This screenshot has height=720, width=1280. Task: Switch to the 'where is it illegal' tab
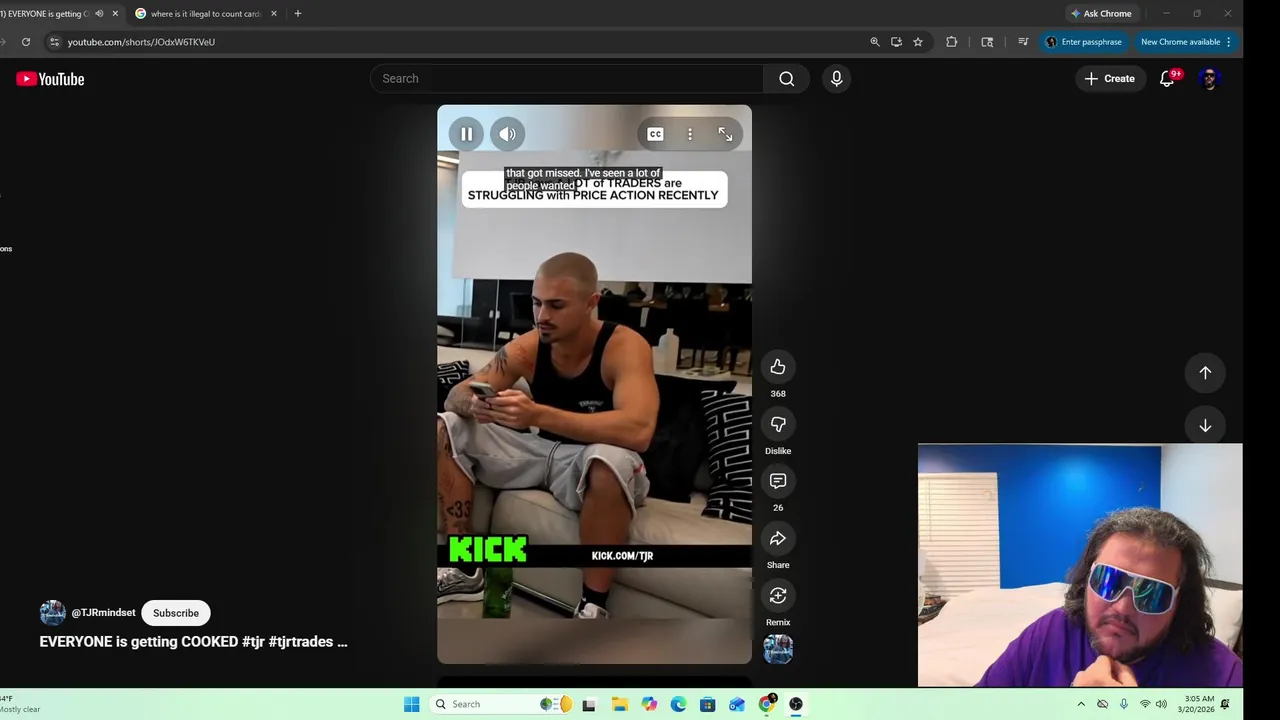tap(205, 14)
